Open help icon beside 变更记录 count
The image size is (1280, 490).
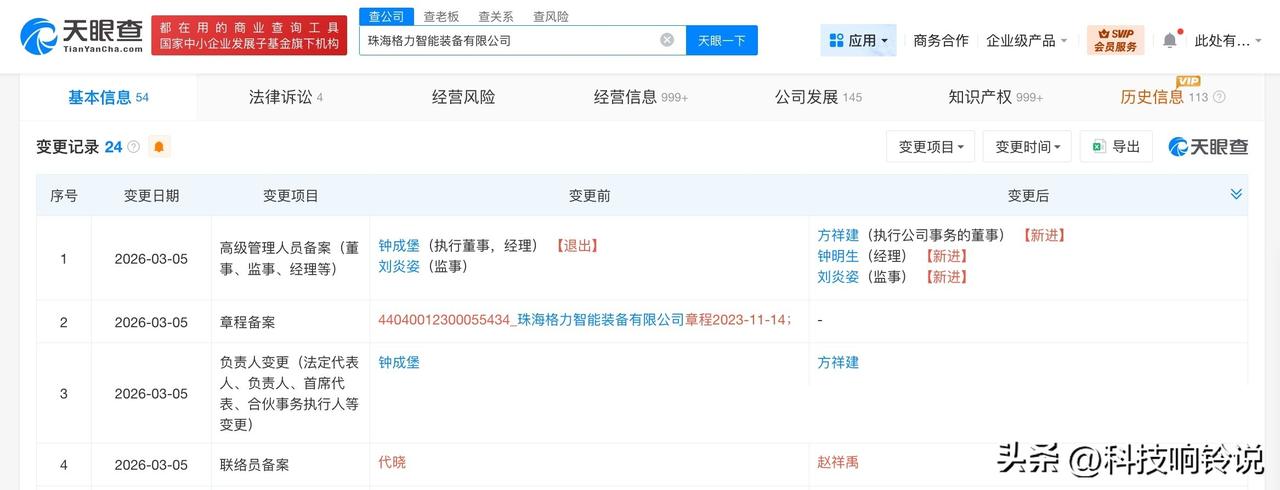click(133, 147)
